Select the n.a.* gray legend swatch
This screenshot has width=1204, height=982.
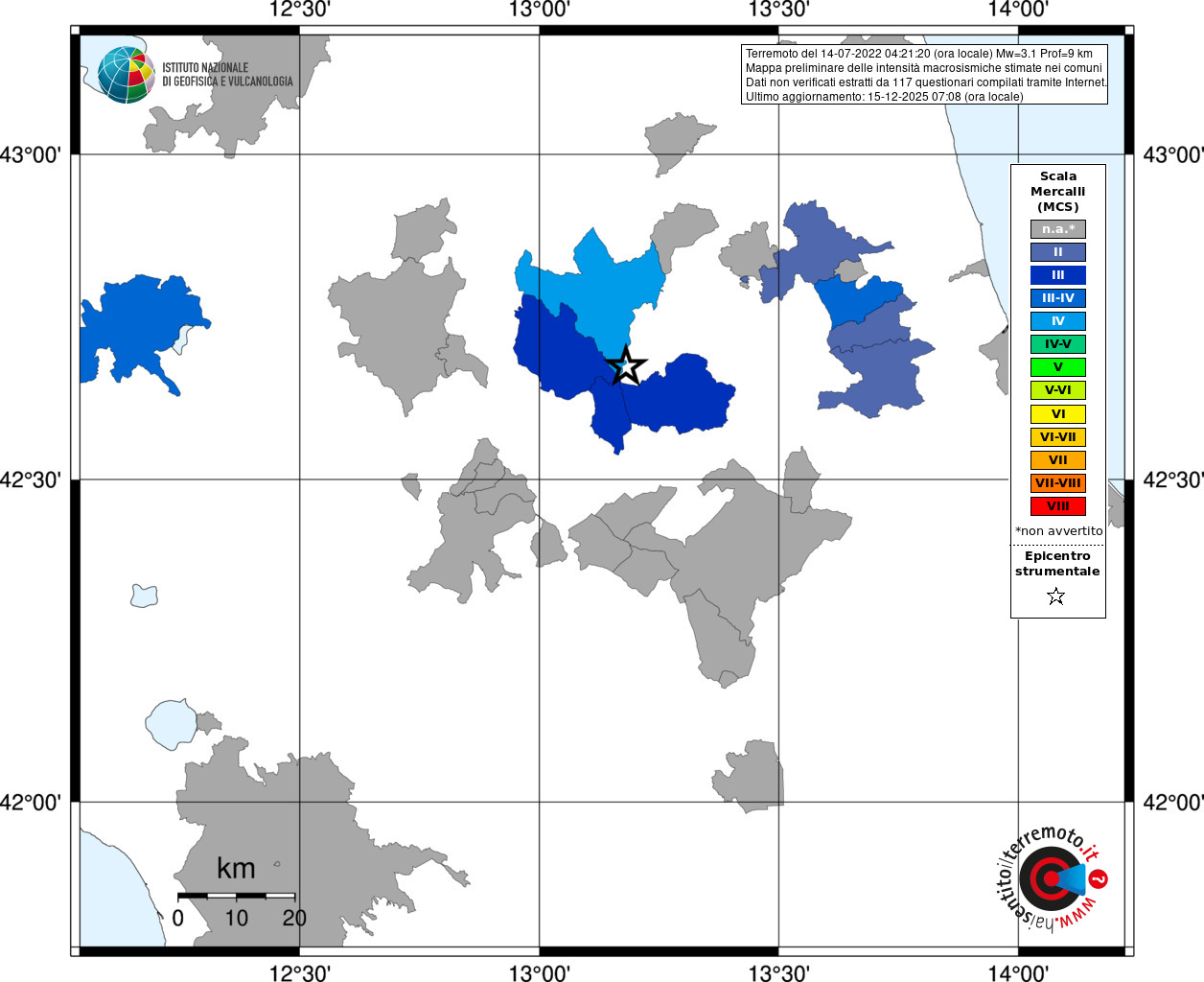click(1058, 229)
